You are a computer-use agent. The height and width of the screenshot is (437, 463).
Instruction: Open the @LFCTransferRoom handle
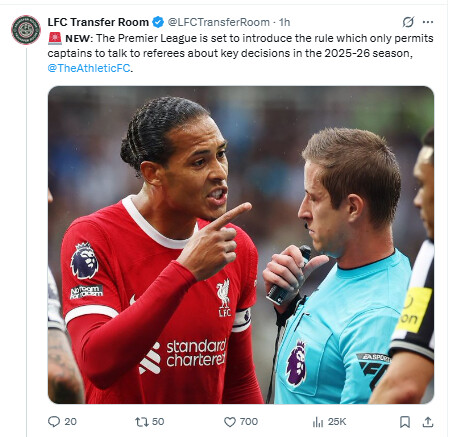click(x=219, y=22)
